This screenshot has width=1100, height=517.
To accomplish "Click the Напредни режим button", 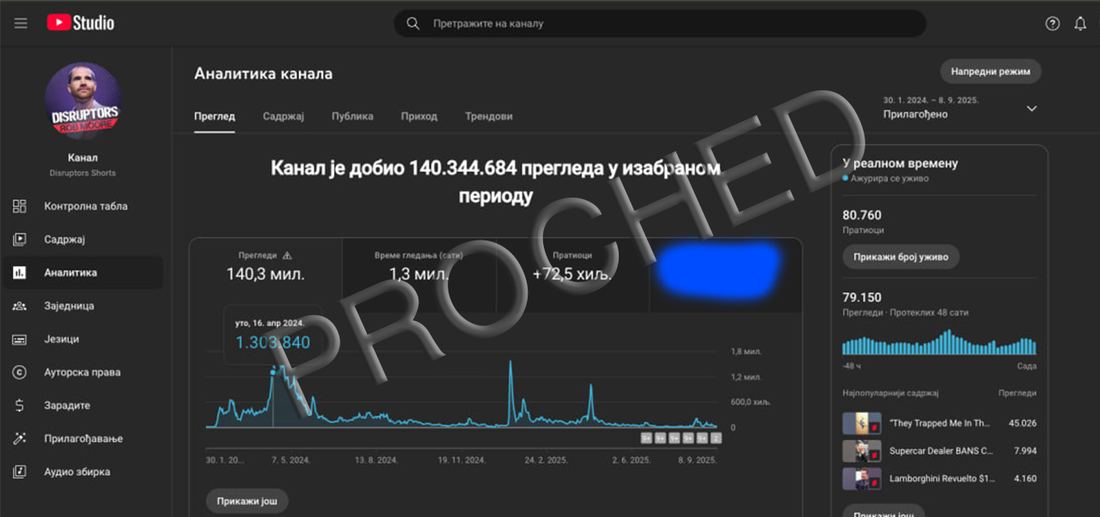I will click(991, 72).
